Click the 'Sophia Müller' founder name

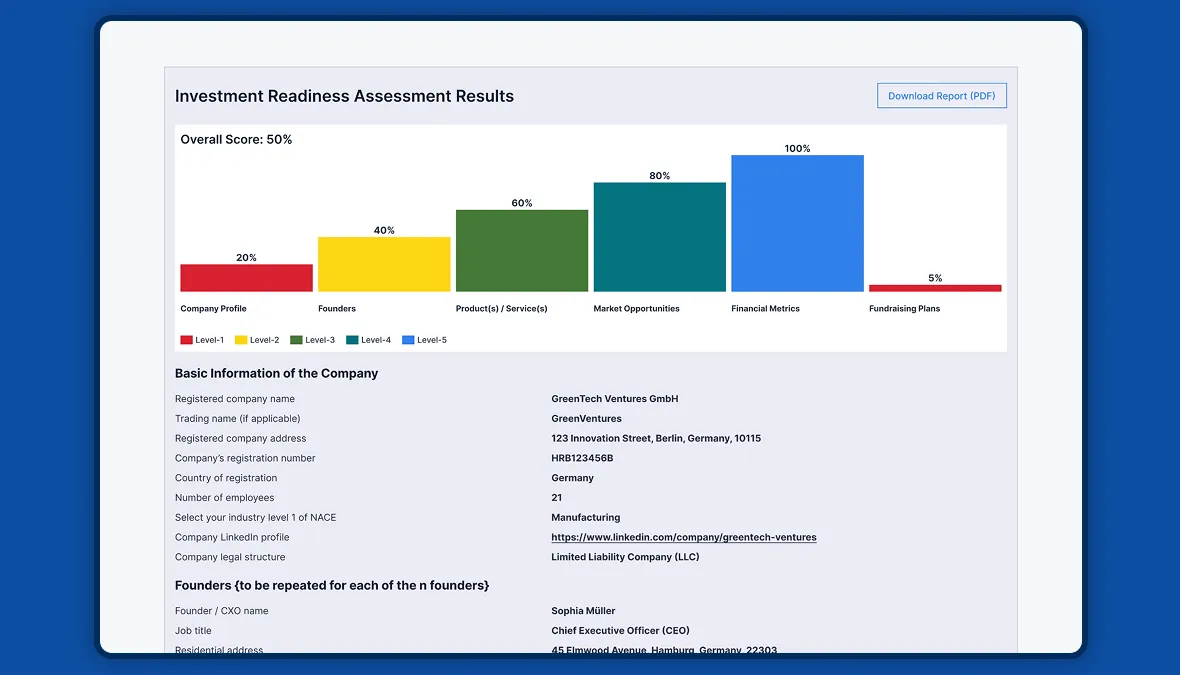point(582,611)
